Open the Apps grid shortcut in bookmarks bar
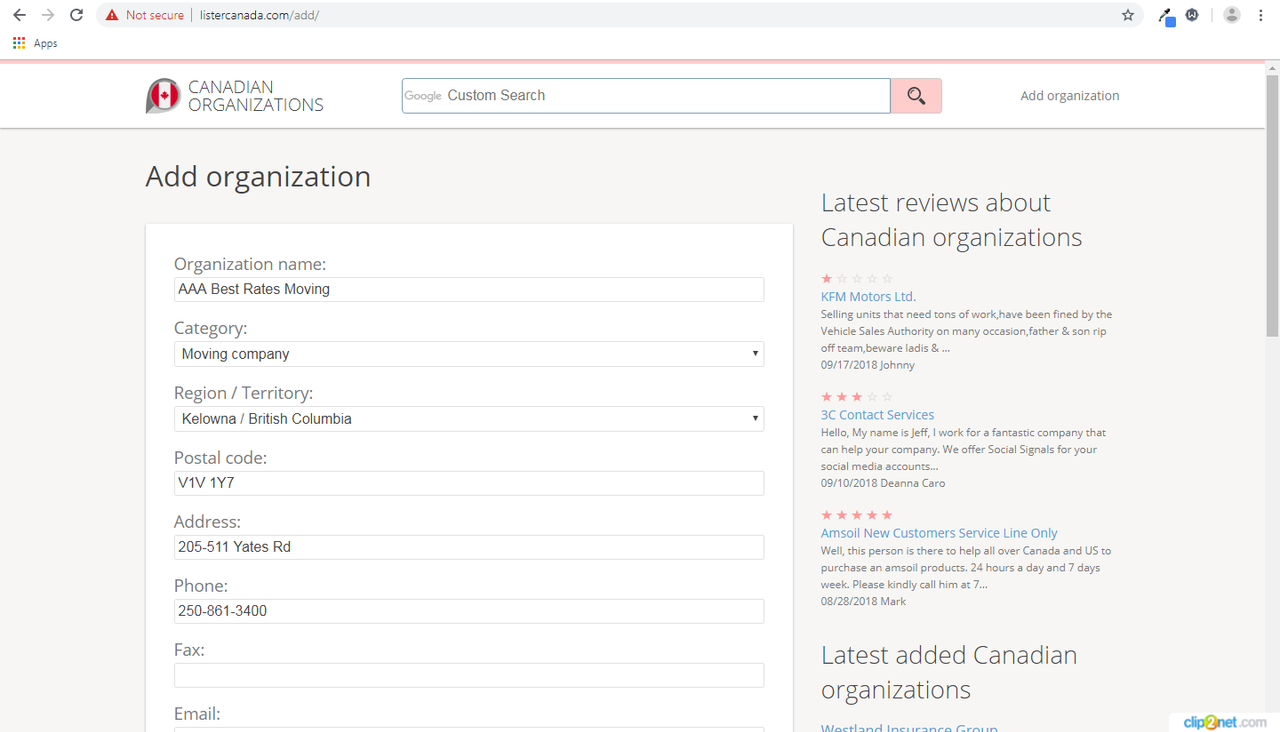The height and width of the screenshot is (732, 1280). click(x=35, y=43)
